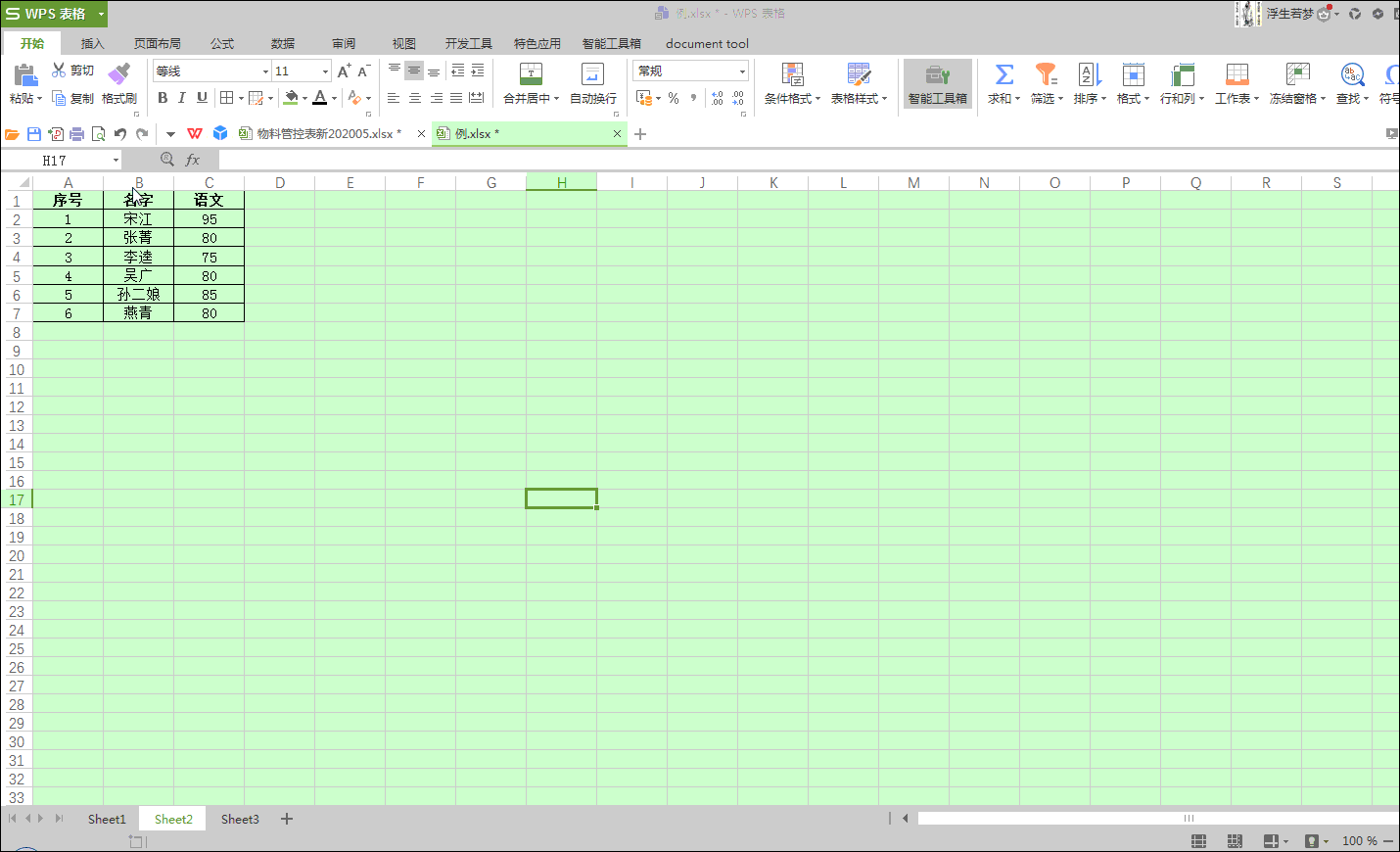The height and width of the screenshot is (852, 1400).
Task: Expand the Name Box dropdown arrow
Action: [x=116, y=160]
